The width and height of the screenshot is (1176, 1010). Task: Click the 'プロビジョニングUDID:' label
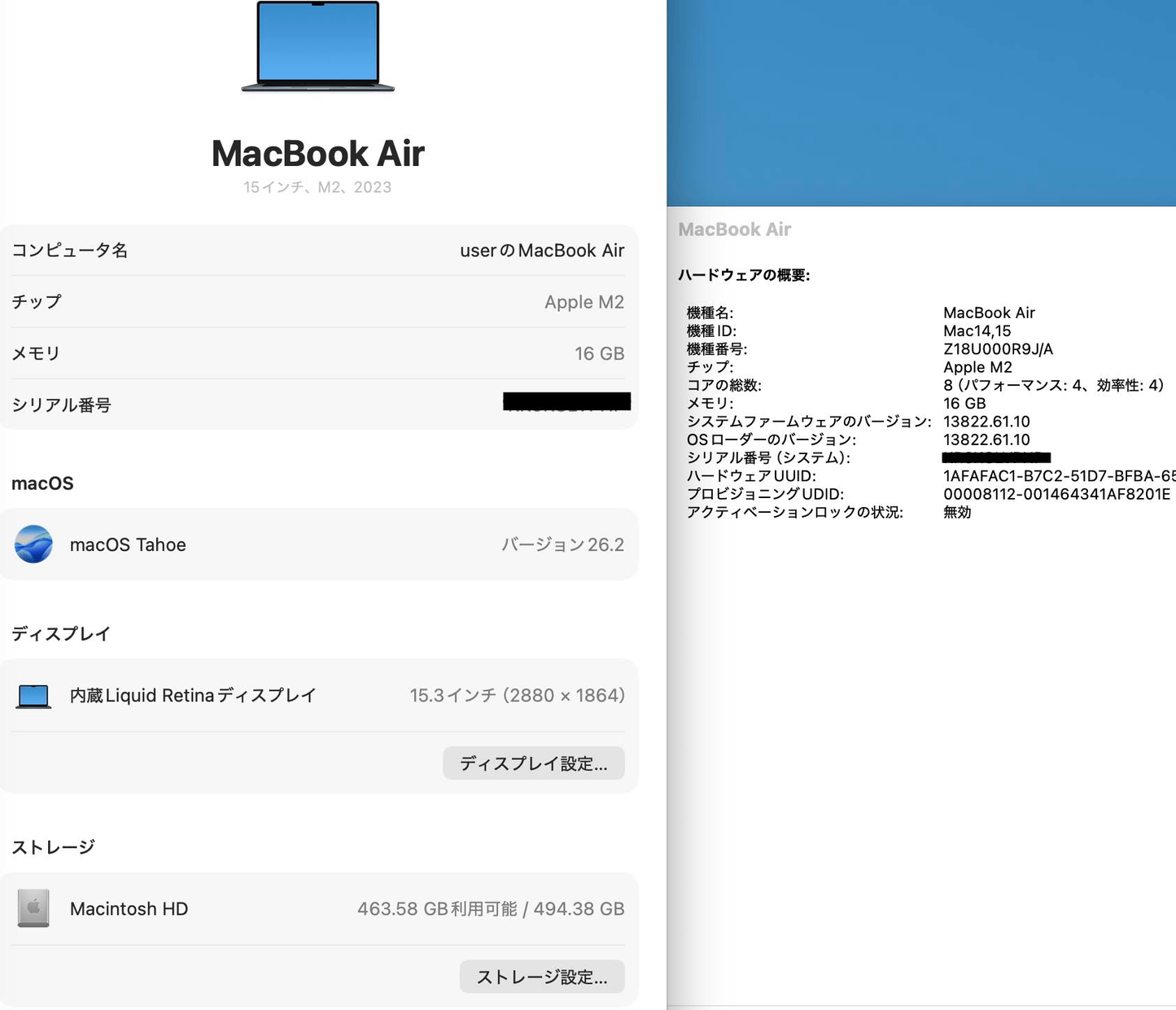[765, 494]
